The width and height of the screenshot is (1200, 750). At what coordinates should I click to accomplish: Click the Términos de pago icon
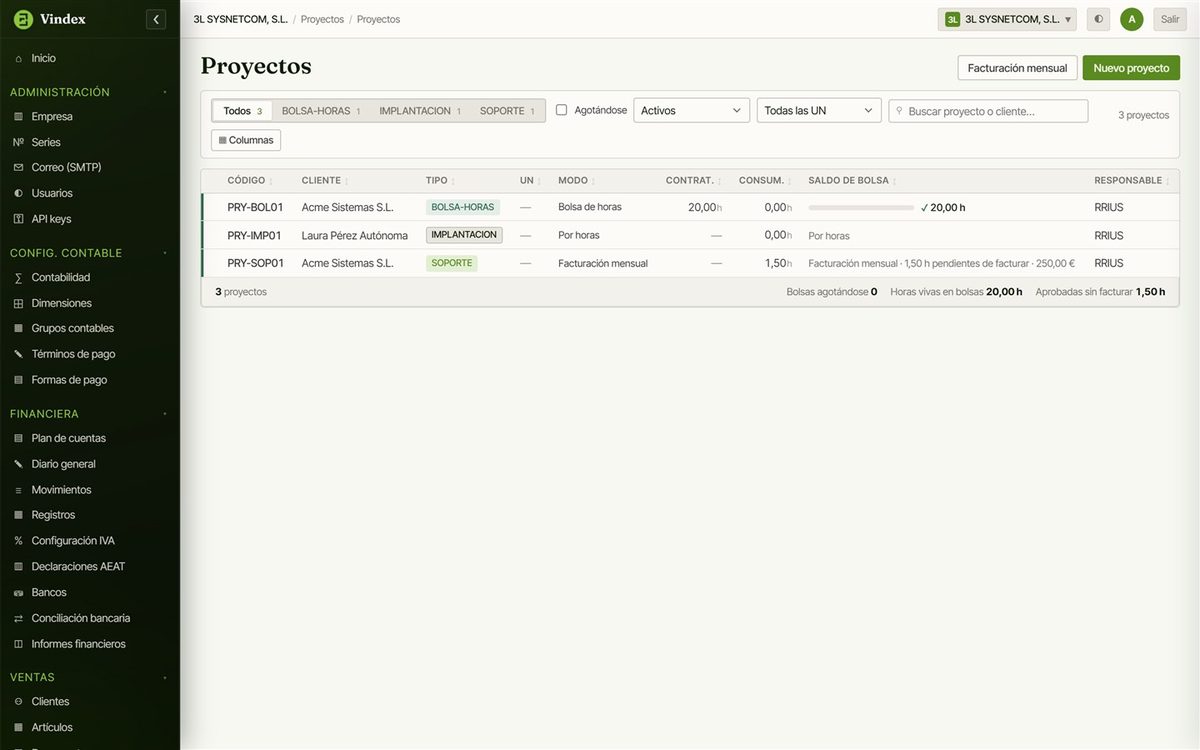point(18,354)
